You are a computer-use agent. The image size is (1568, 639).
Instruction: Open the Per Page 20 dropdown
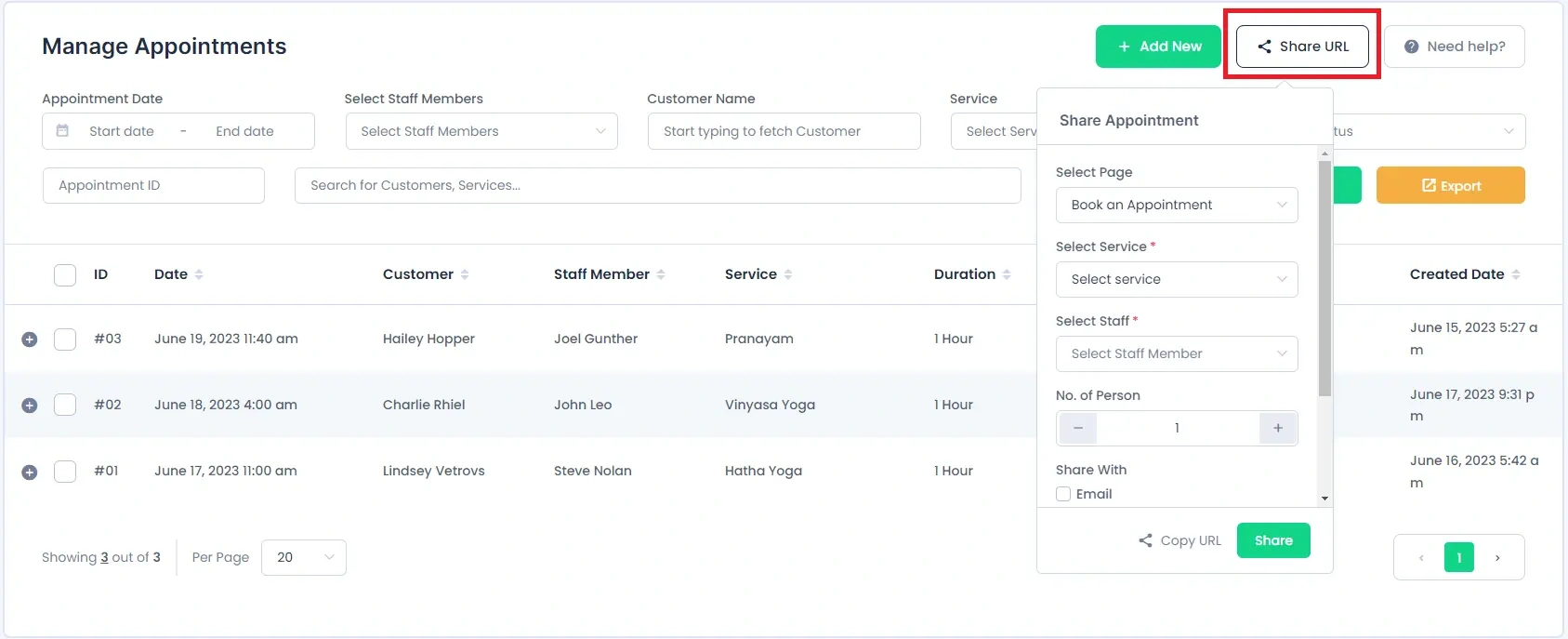[x=304, y=557]
